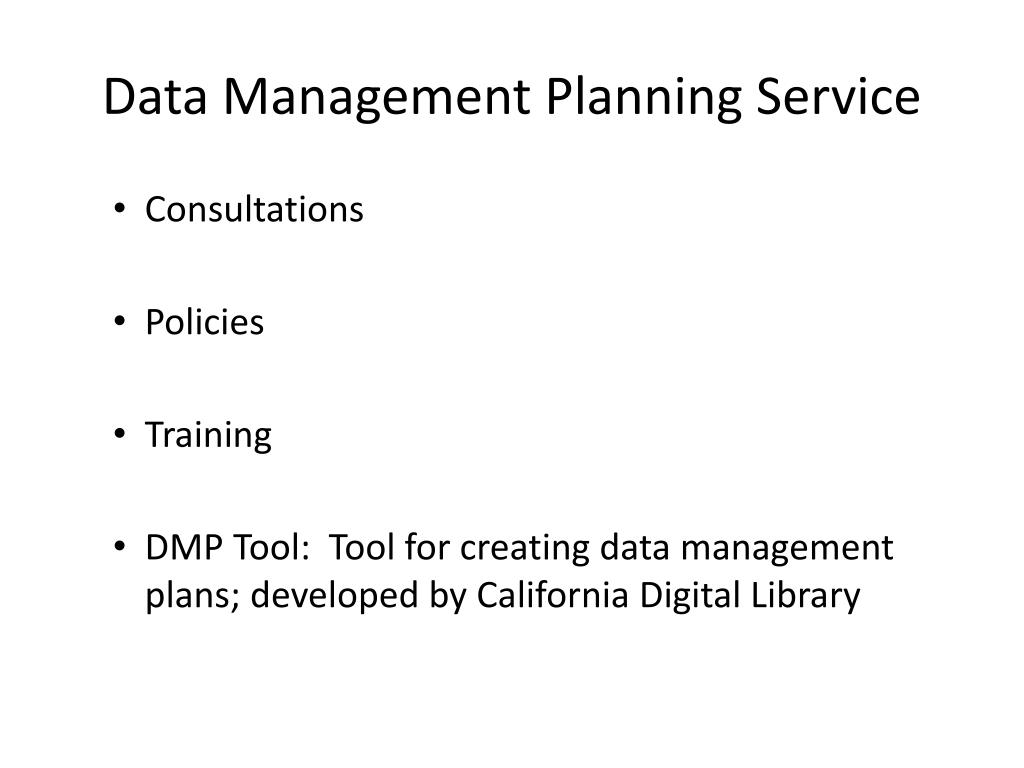
Task: Click the lowercase word "management" in DMP bullet
Action: pos(787,550)
